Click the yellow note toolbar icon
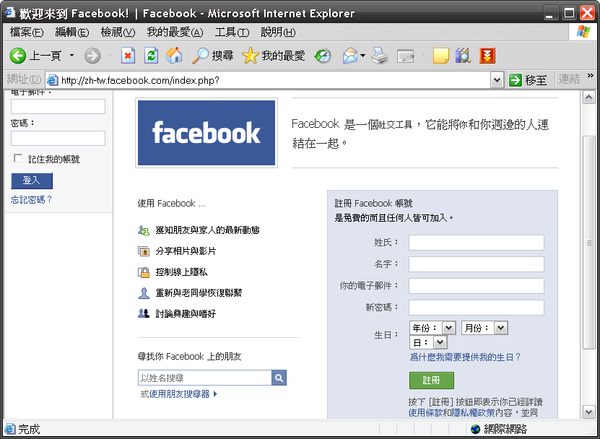 coord(441,56)
